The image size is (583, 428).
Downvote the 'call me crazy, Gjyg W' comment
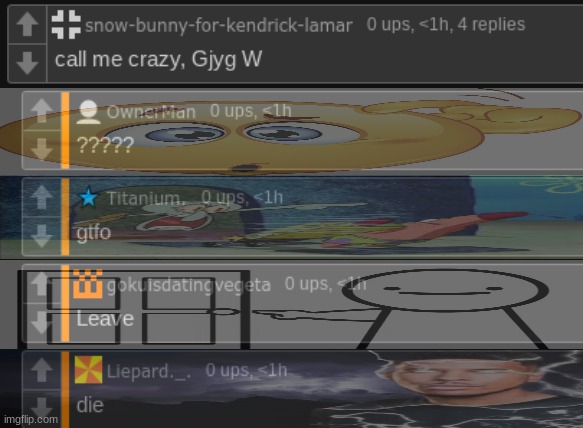27,63
